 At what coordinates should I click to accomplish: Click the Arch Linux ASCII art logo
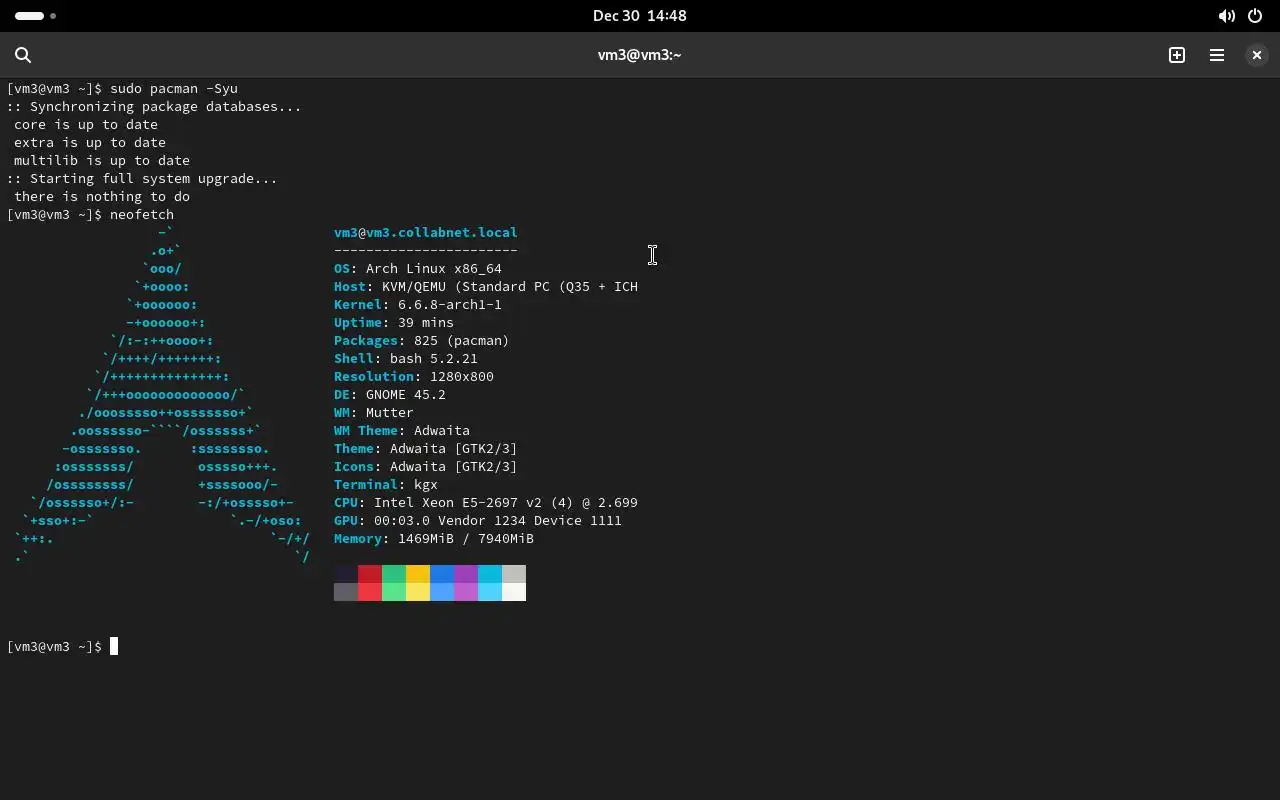point(162,394)
